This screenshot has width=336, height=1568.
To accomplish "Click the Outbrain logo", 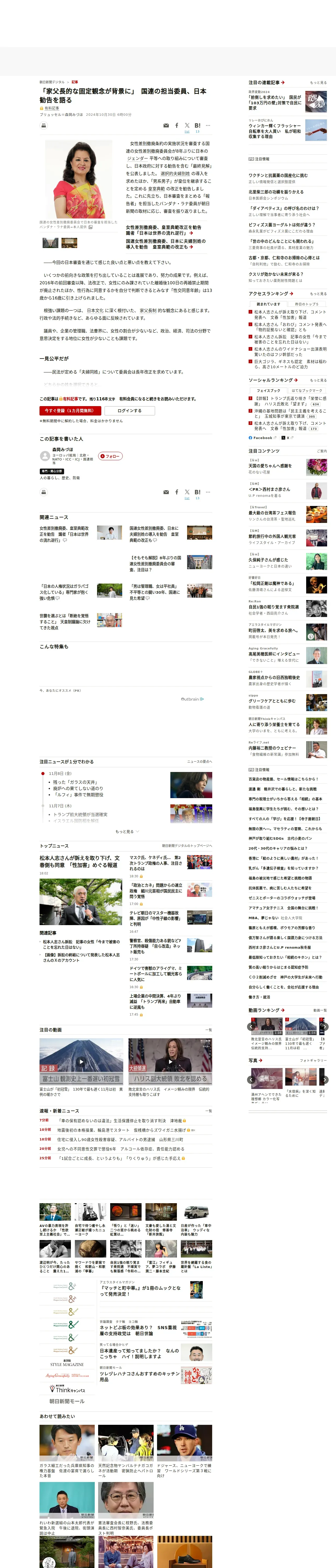I will click(x=192, y=699).
